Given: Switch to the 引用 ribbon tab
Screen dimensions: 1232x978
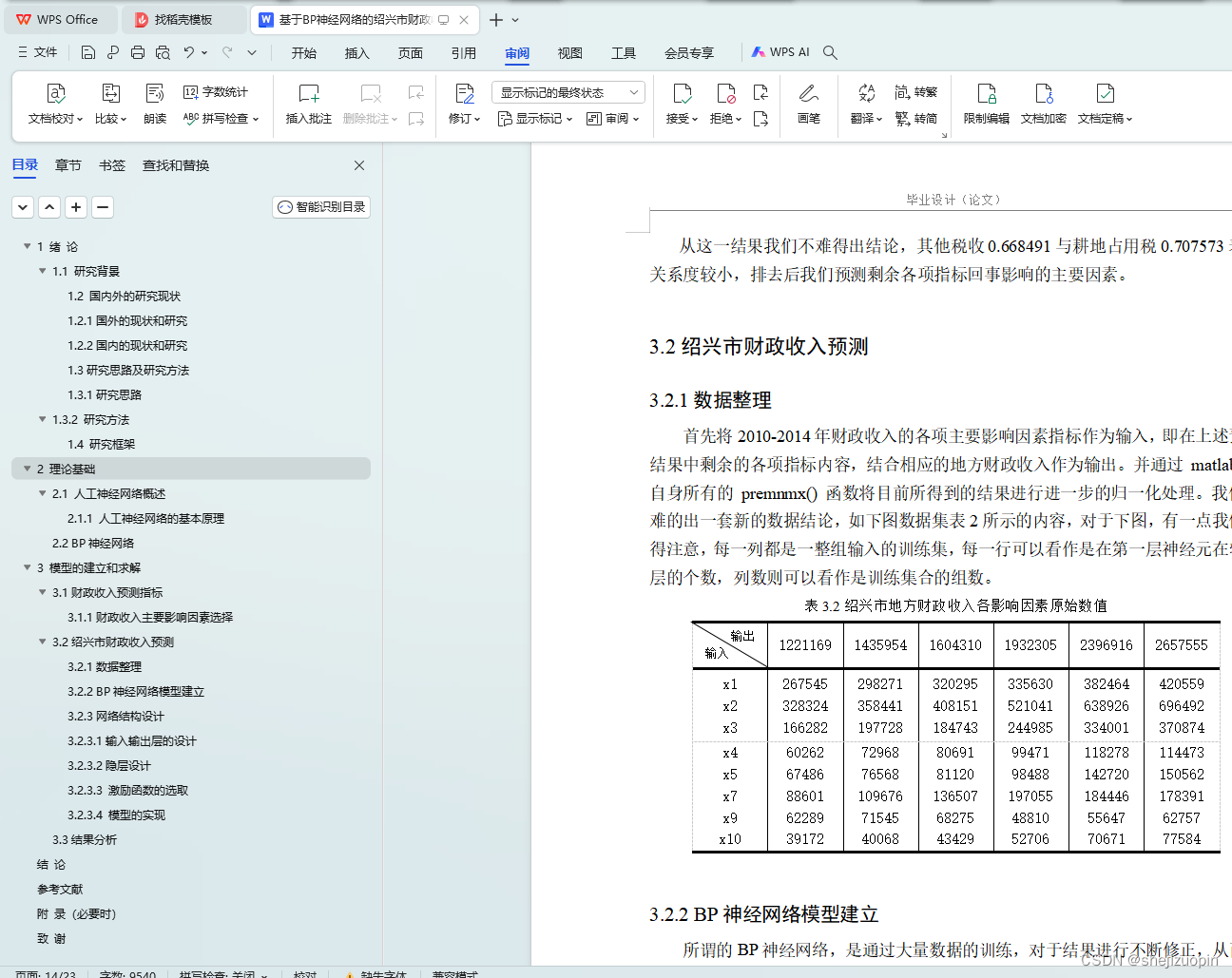Looking at the screenshot, I should pos(464,53).
